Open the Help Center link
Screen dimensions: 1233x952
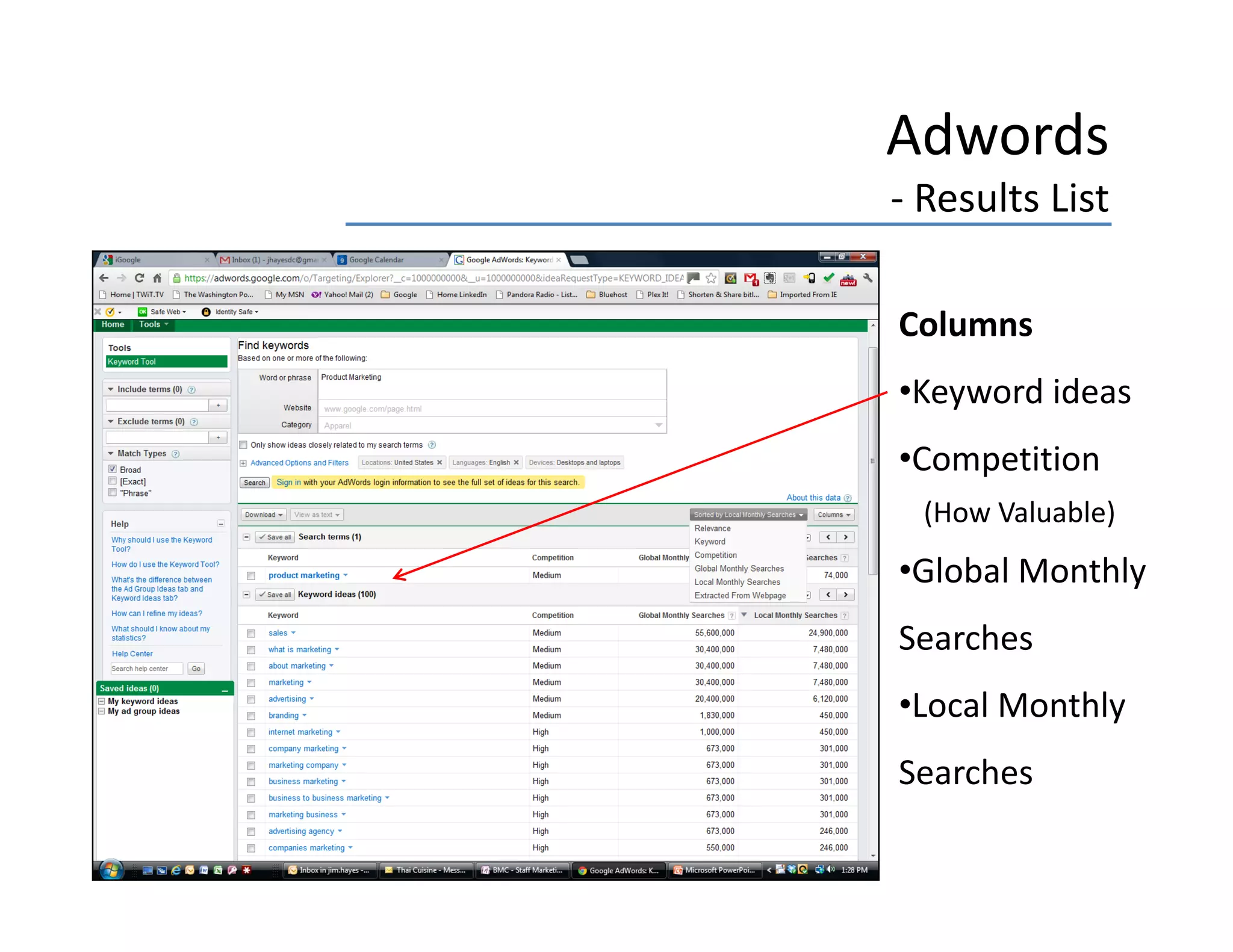pyautogui.click(x=132, y=654)
